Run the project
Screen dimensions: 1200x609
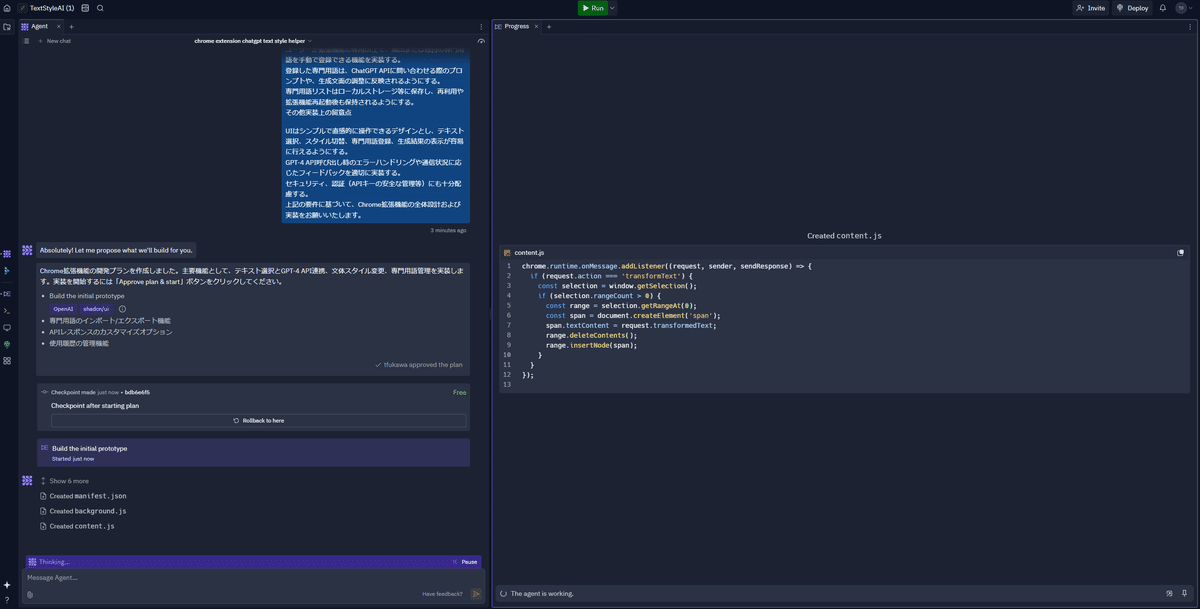[x=593, y=8]
